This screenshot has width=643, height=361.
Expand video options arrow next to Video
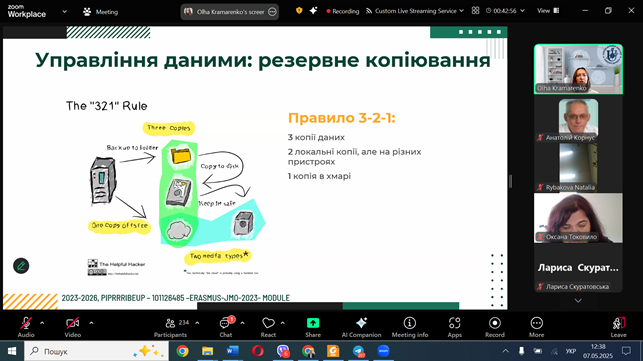click(x=91, y=323)
